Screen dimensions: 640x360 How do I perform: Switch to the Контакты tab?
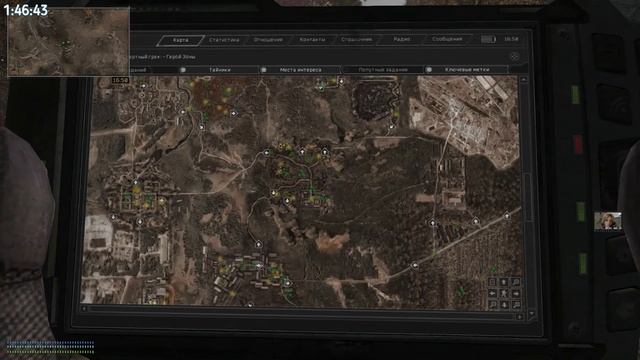point(312,40)
